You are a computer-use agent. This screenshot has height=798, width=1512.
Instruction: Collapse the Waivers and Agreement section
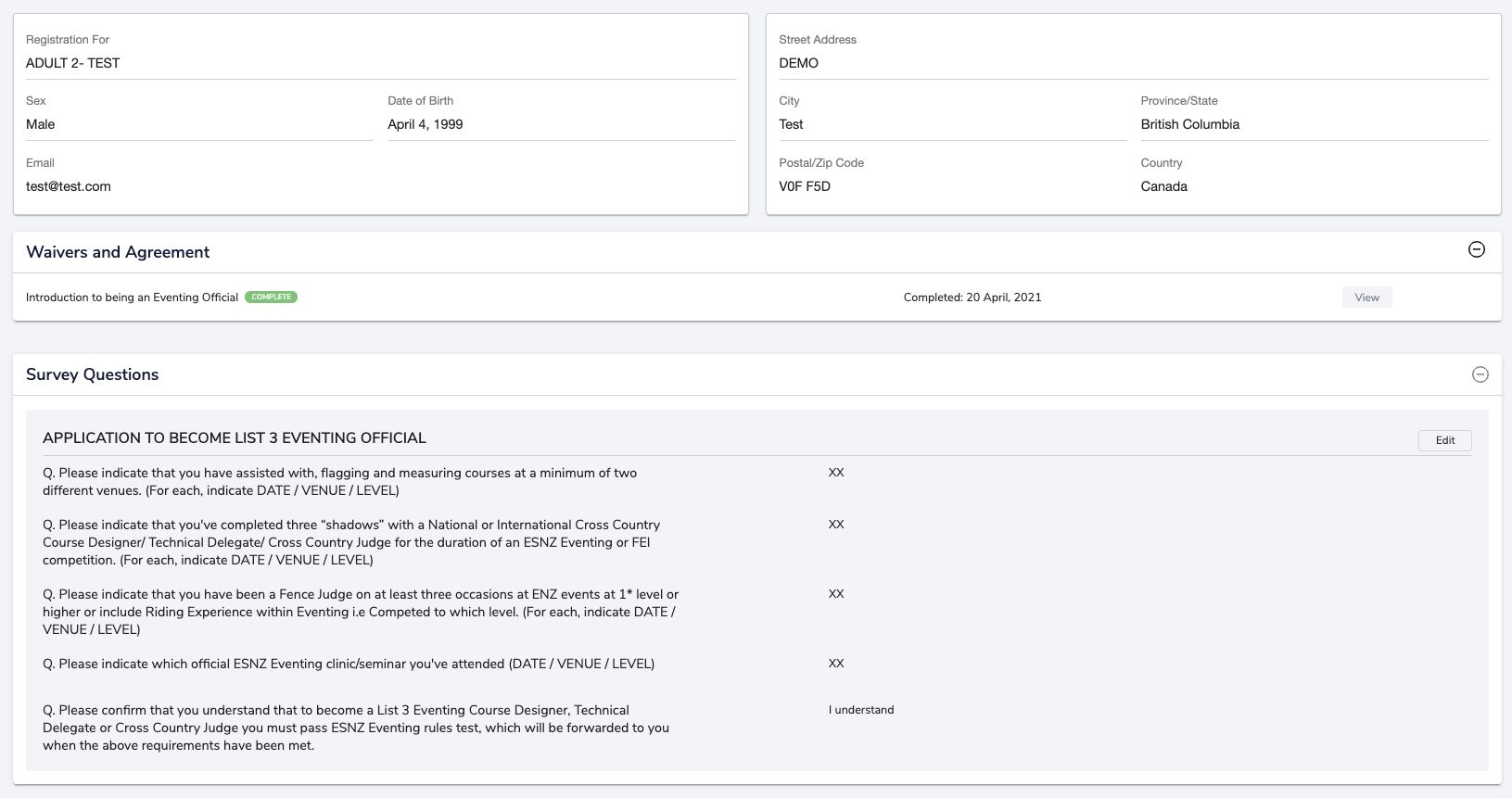click(1477, 249)
